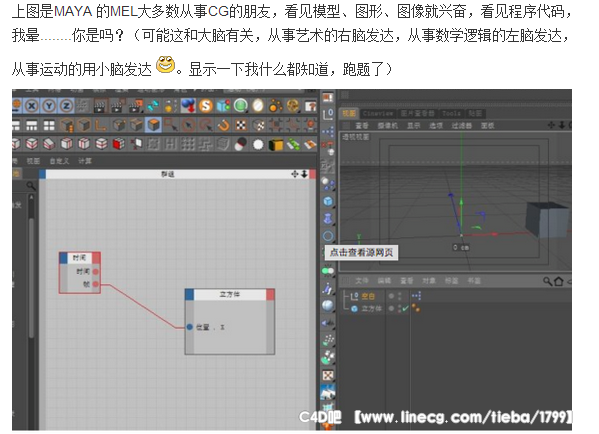The image size is (599, 434).
Task: Toggle the X axis lock icon
Action: pyautogui.click(x=32, y=106)
